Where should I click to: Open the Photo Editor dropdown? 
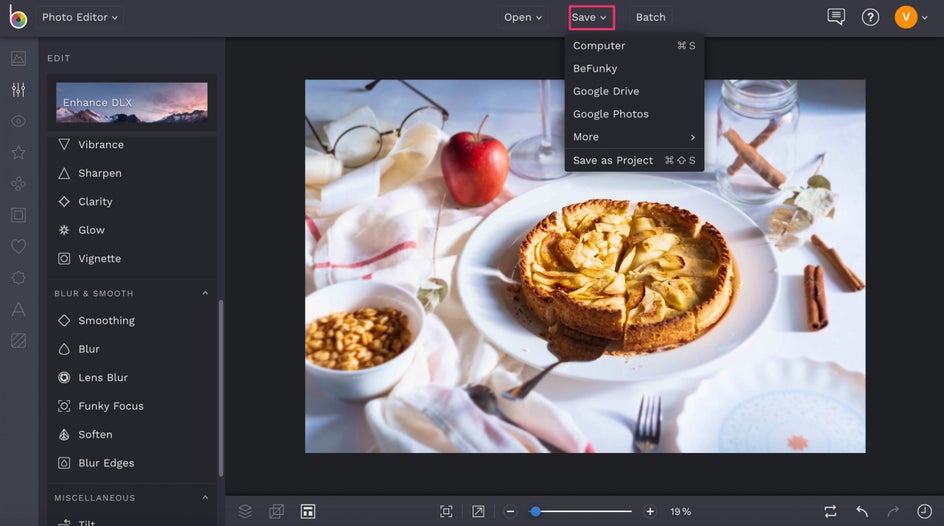[x=80, y=17]
